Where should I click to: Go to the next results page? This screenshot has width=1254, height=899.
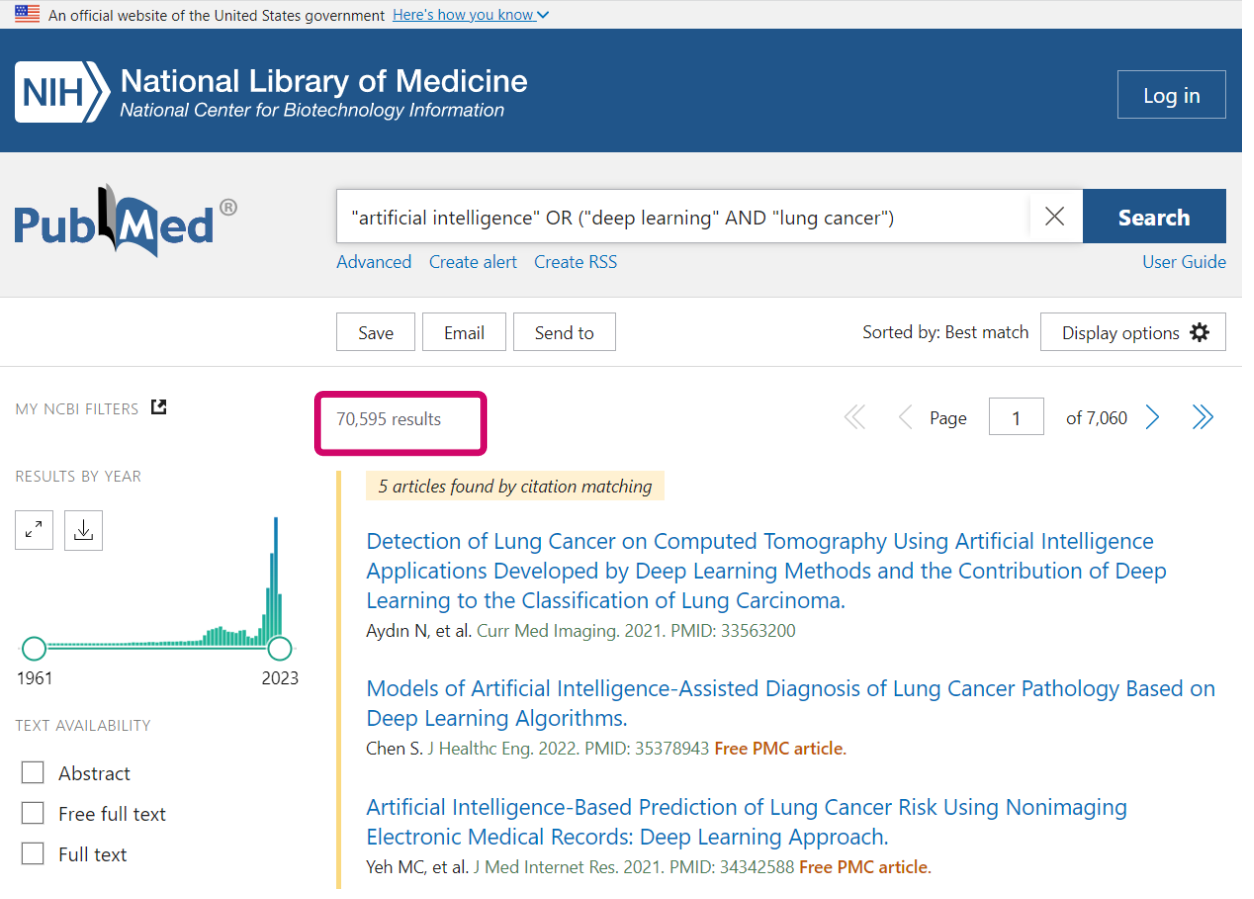click(x=1152, y=416)
